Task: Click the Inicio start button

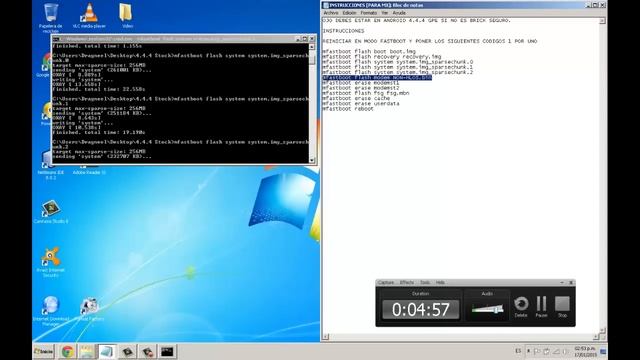Action: coord(43,351)
